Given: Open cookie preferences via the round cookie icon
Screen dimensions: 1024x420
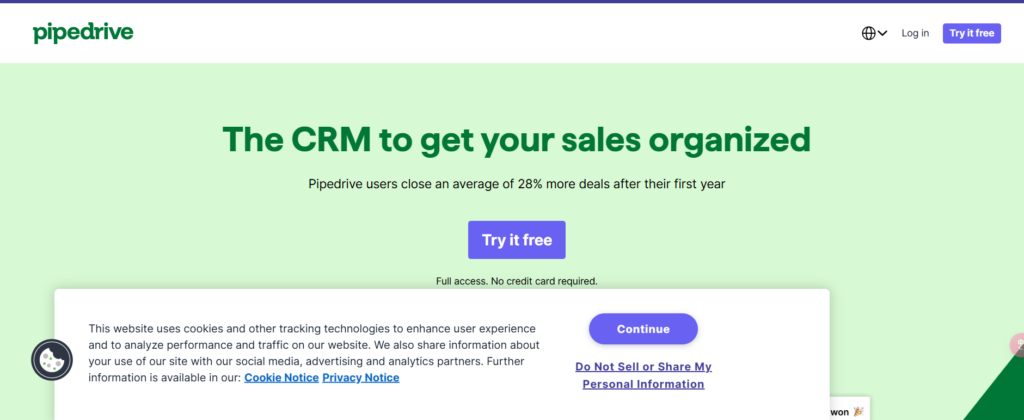Looking at the screenshot, I should coord(52,360).
